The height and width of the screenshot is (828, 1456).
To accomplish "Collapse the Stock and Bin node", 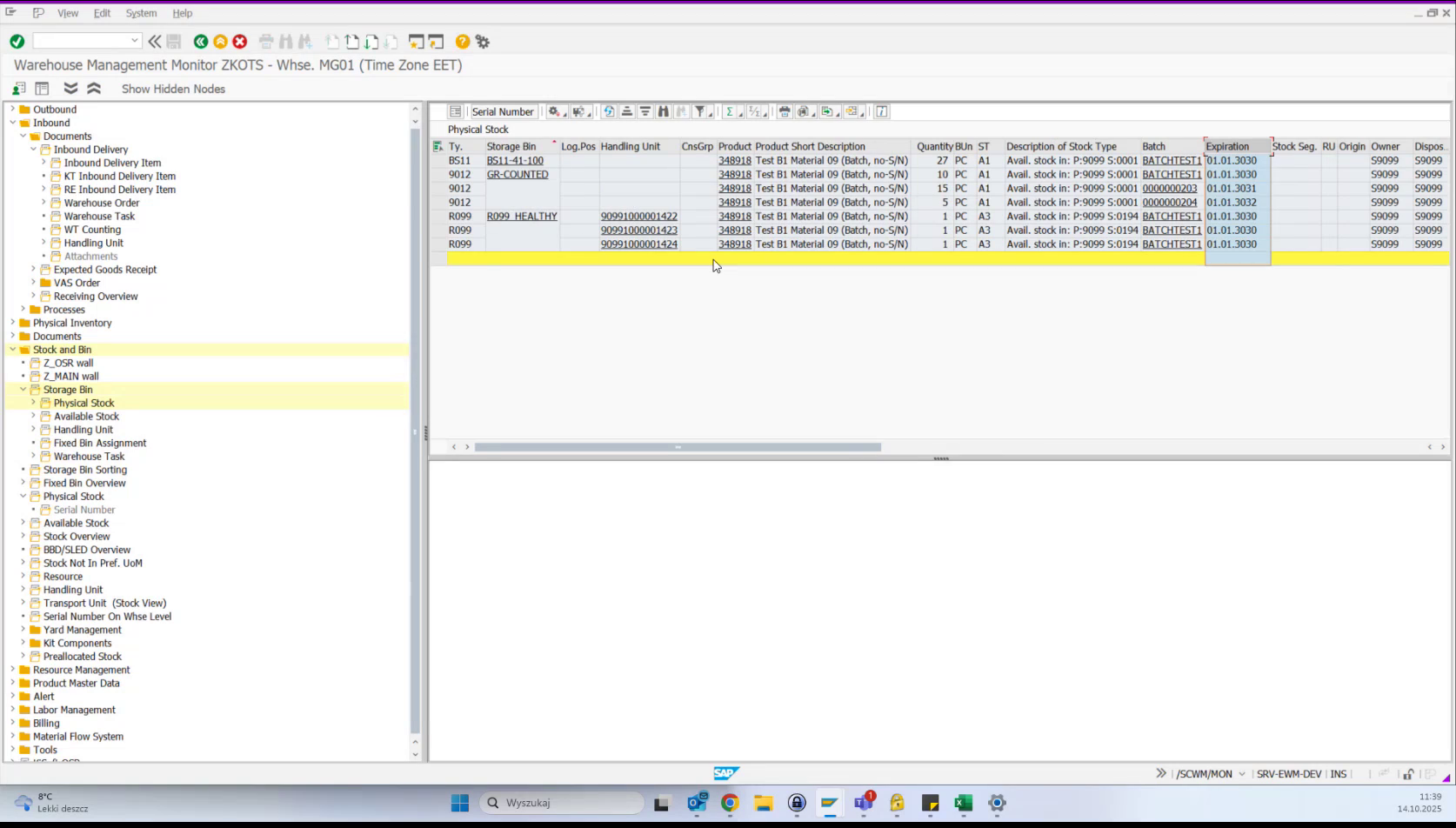I will [11, 349].
